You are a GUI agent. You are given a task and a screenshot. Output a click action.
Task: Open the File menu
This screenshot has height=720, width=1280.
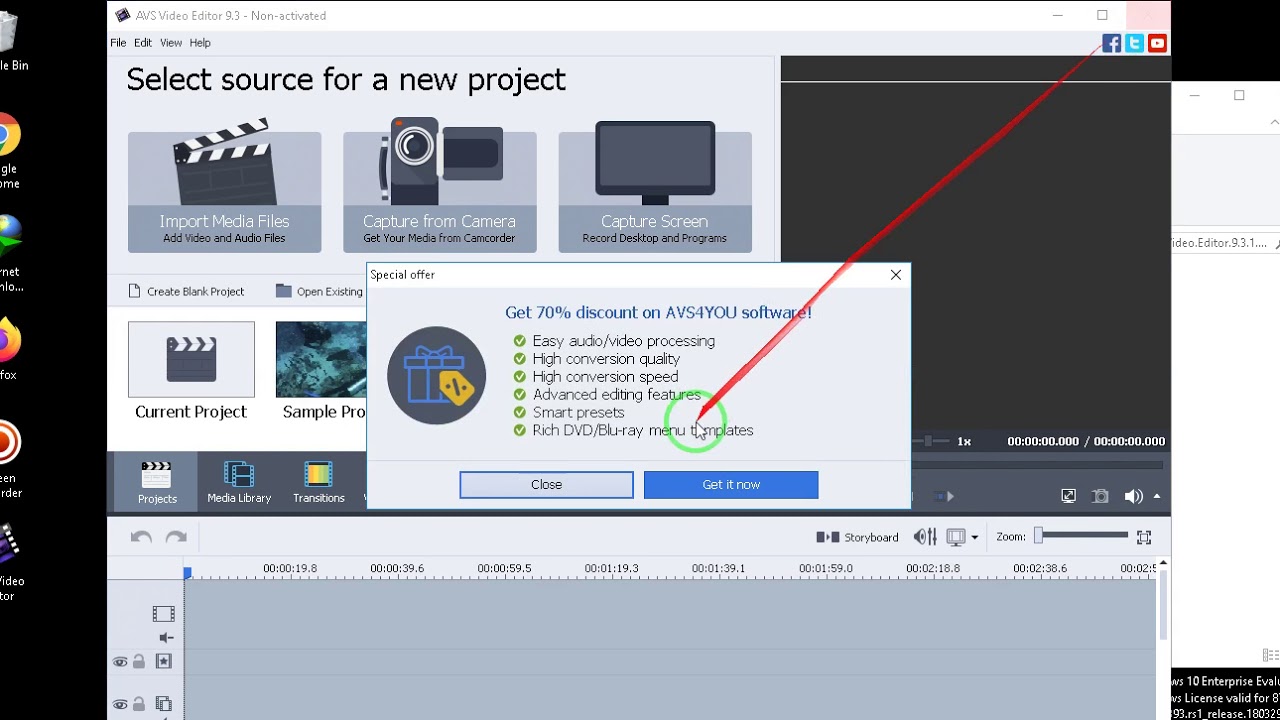(x=118, y=43)
